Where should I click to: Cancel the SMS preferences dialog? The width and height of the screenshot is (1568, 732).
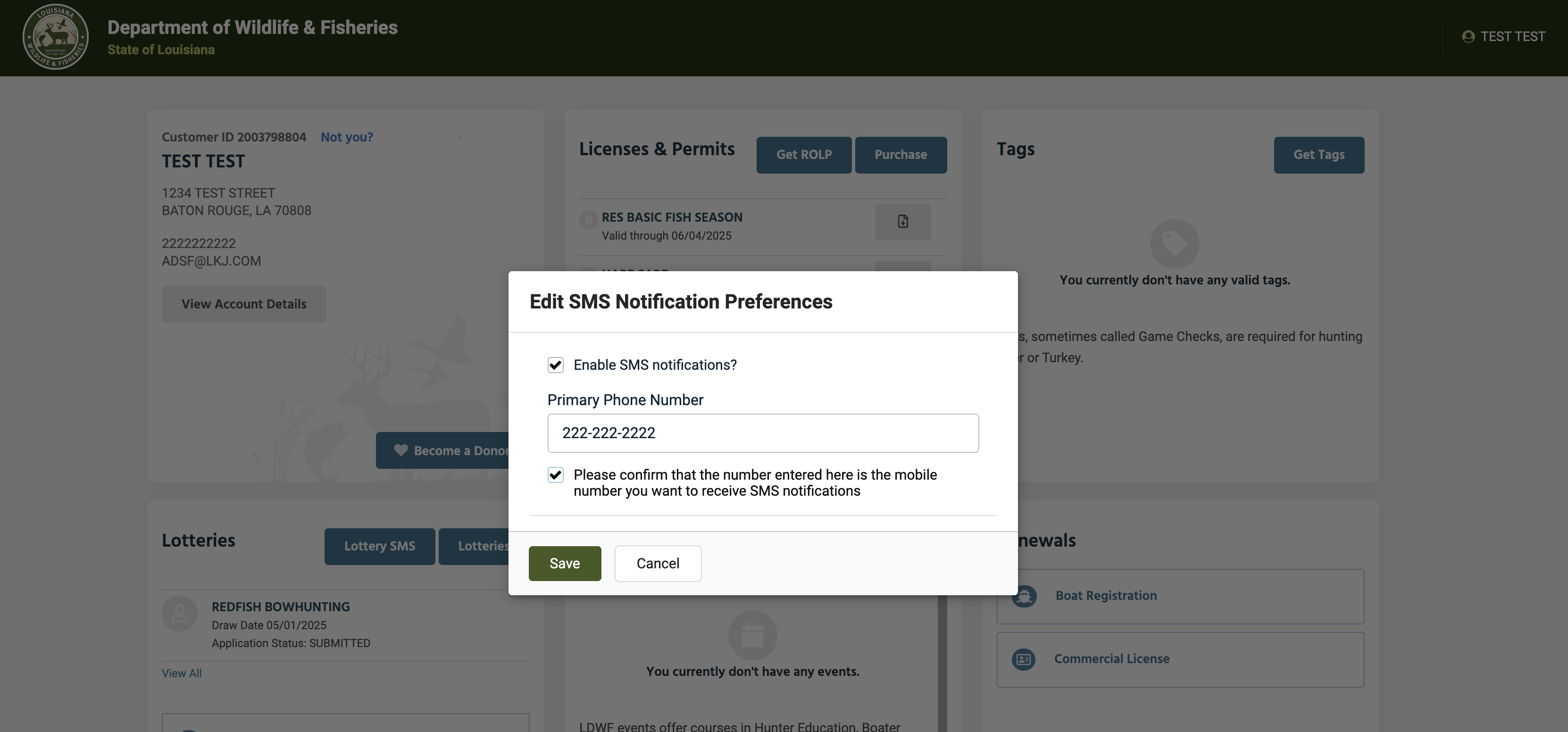tap(658, 564)
